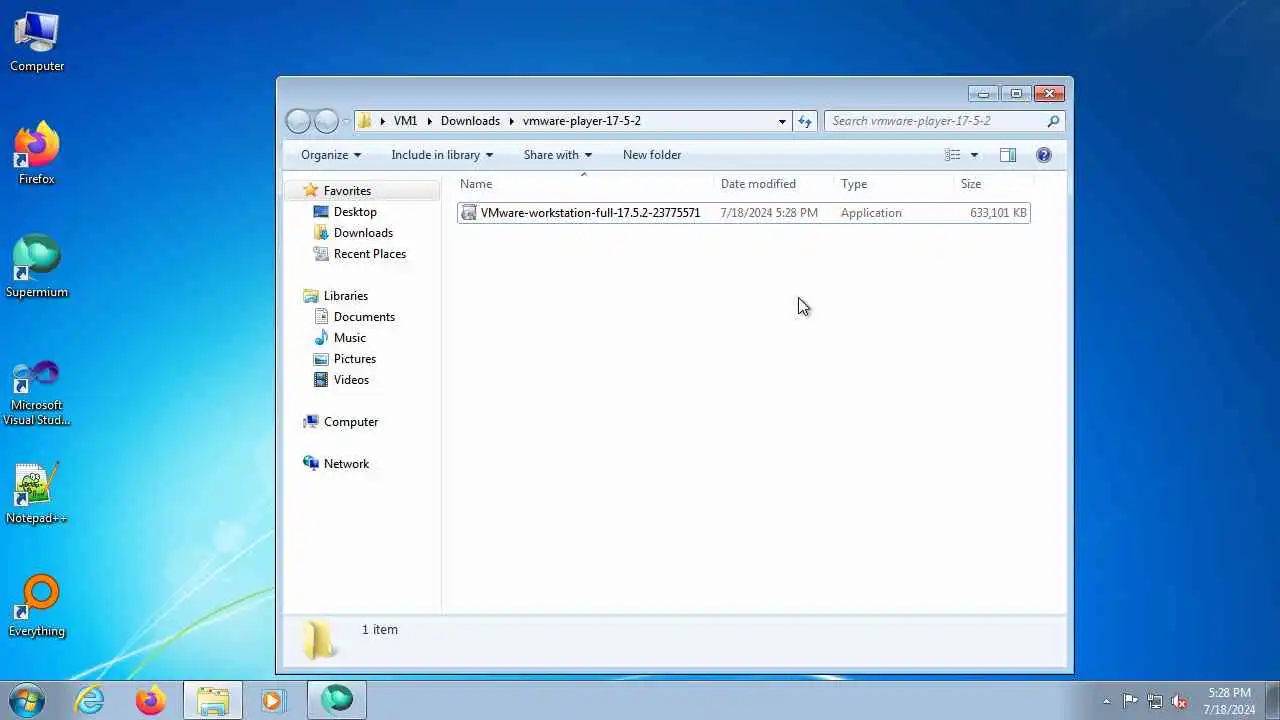Screen dimensions: 1280x720
Task: Expand the arrow after VM1 in breadcrumb
Action: (x=429, y=121)
